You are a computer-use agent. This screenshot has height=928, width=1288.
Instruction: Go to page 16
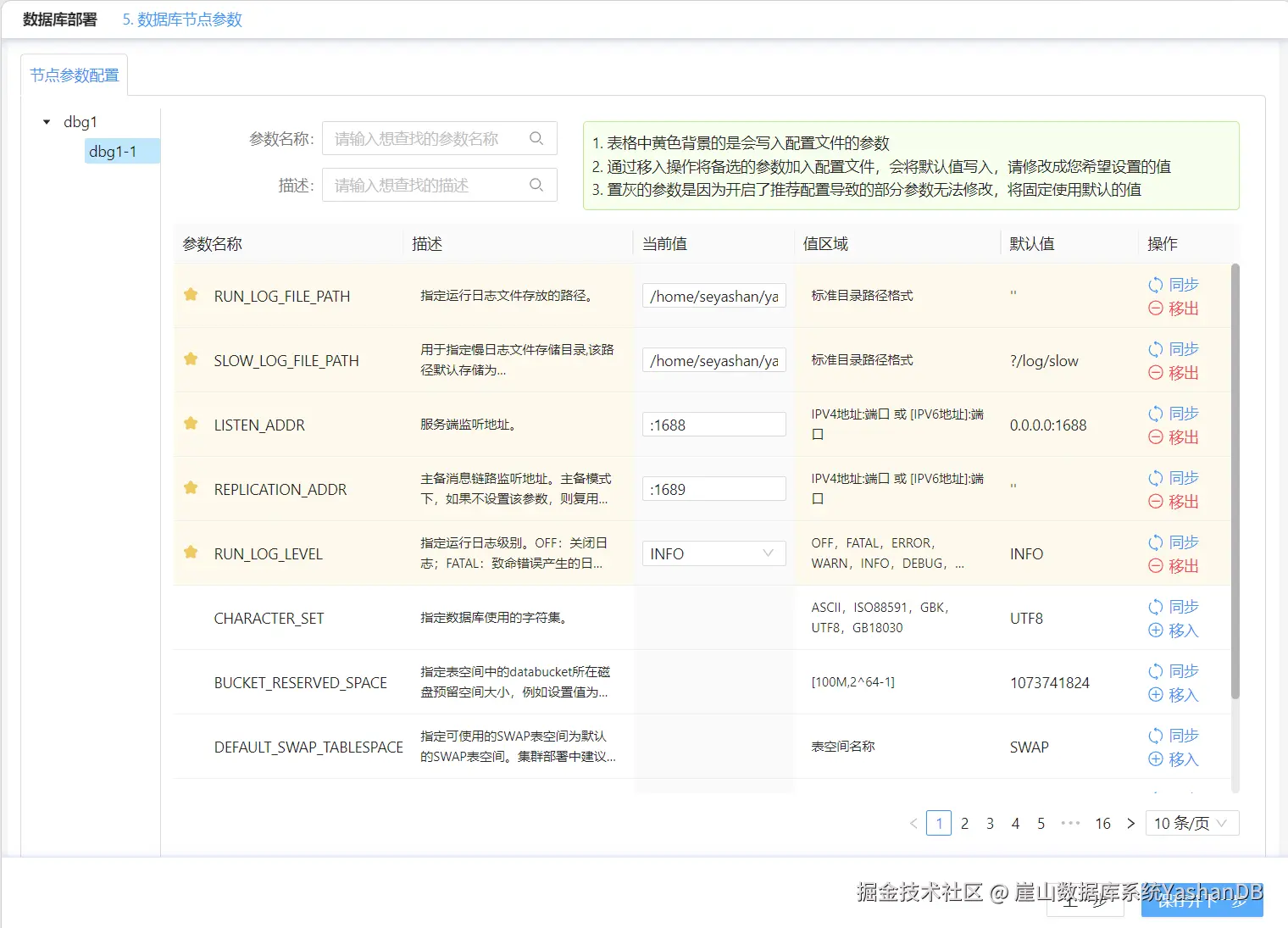tap(1102, 823)
